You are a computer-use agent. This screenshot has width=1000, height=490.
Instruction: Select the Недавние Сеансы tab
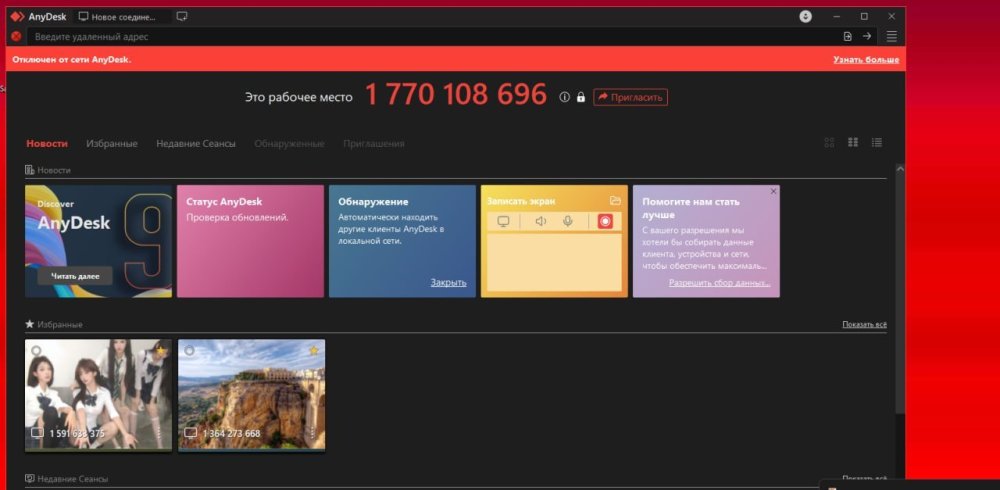pos(196,144)
